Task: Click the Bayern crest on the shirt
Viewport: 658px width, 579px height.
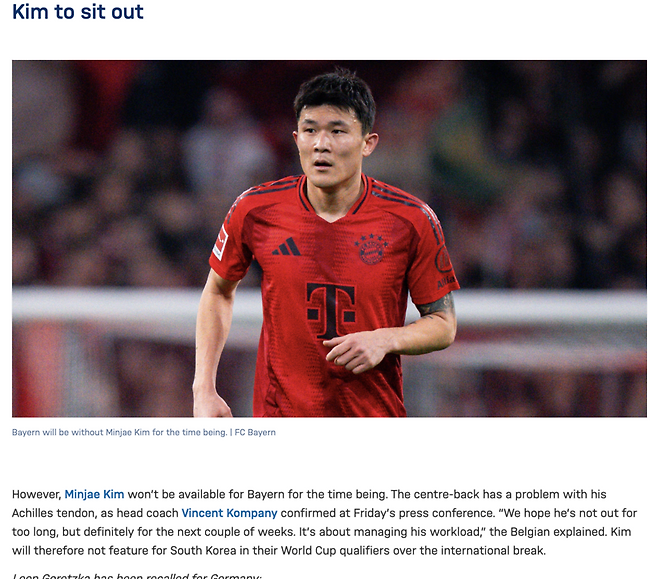Action: 371,250
